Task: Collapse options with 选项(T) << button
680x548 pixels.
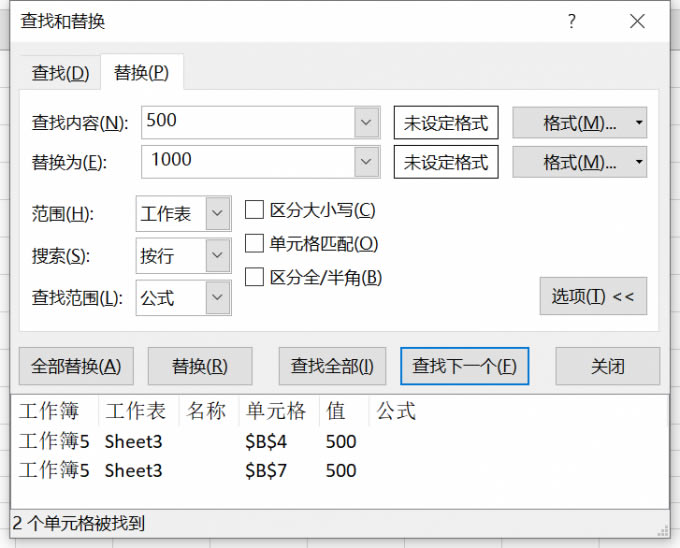Action: [593, 297]
